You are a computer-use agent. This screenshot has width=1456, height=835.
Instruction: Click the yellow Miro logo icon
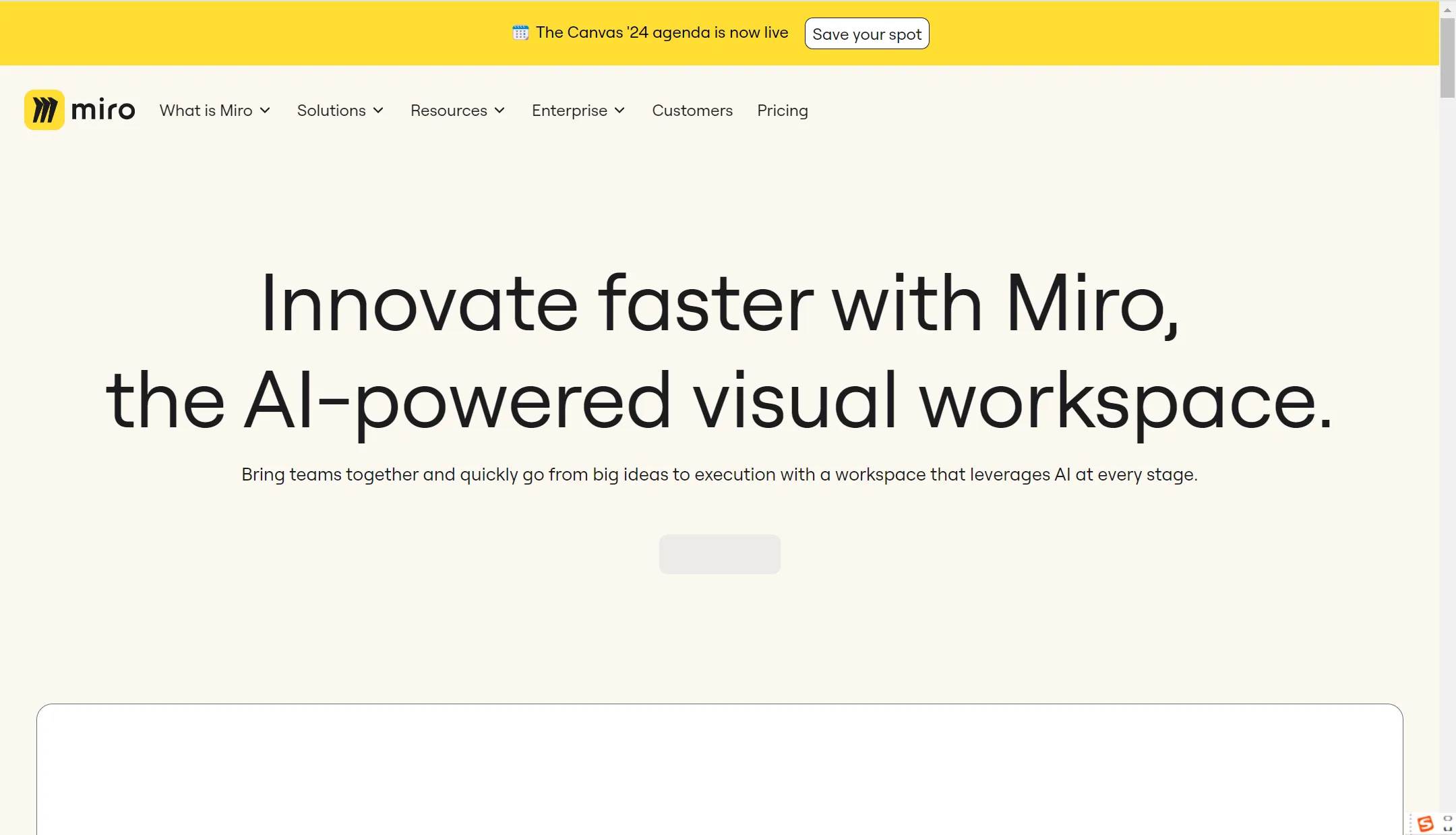[44, 110]
